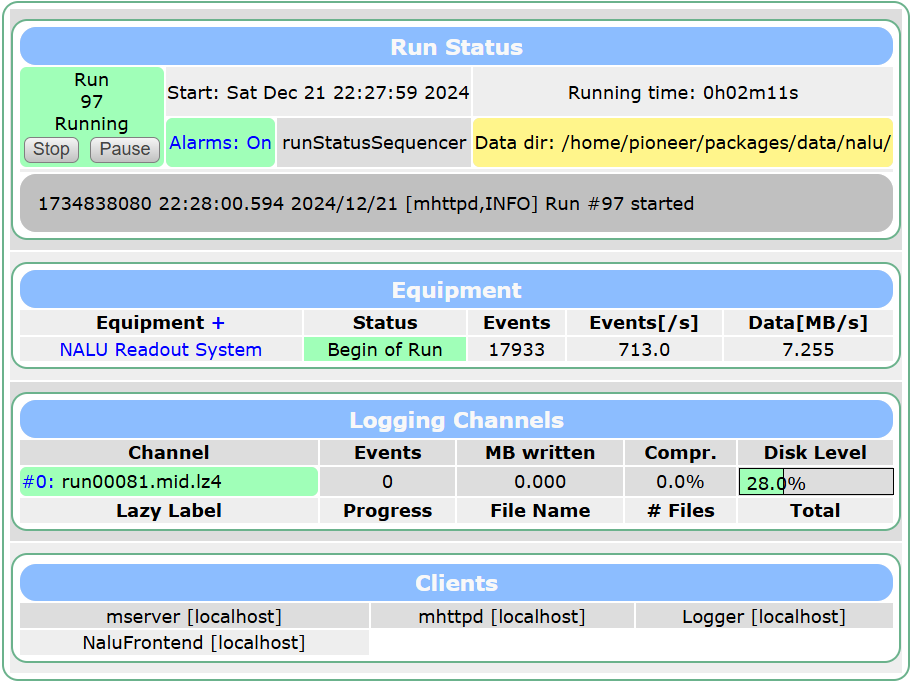
Task: Click the MB written column header
Action: [x=540, y=452]
